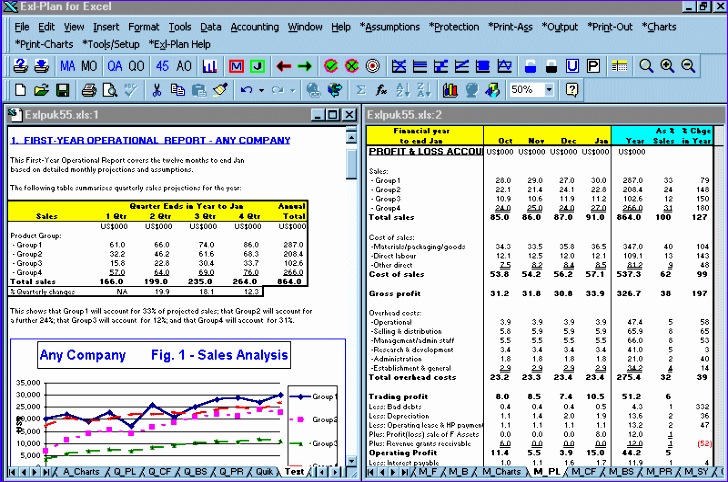This screenshot has height=482, width=728.
Task: Click the MA toolbar button
Action: (67, 66)
